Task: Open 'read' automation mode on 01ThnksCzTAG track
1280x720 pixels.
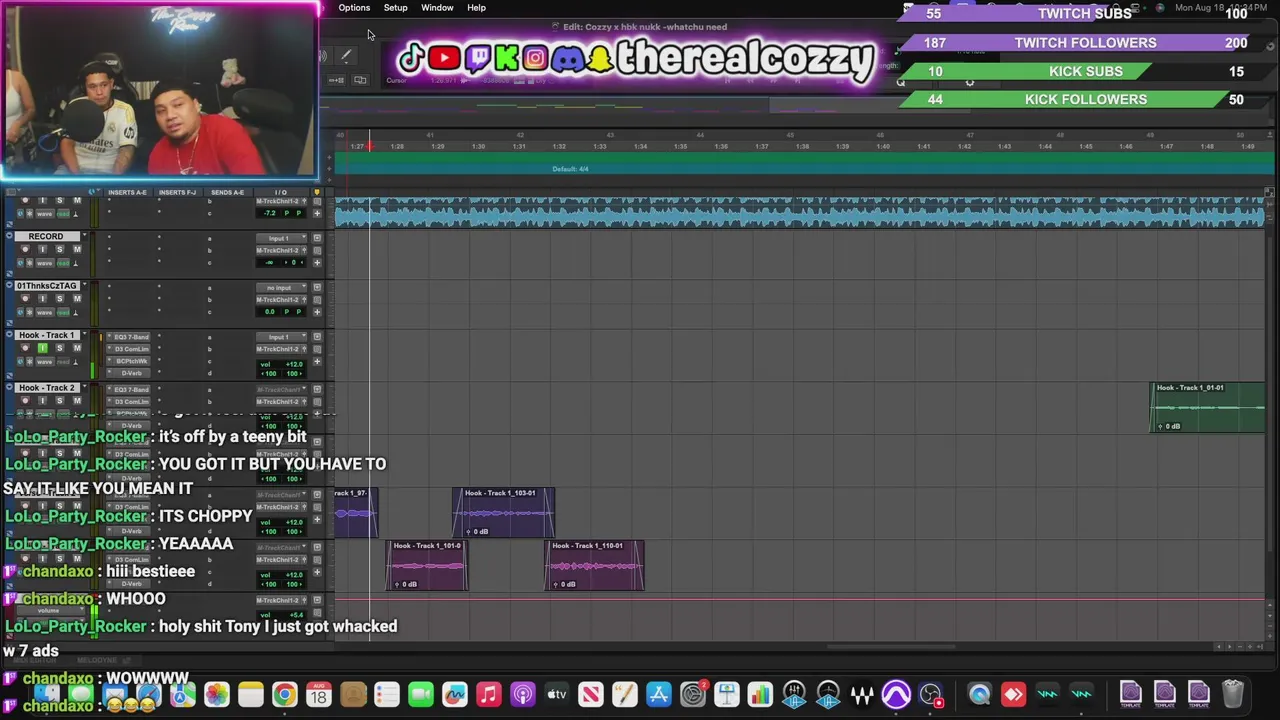Action: (63, 312)
